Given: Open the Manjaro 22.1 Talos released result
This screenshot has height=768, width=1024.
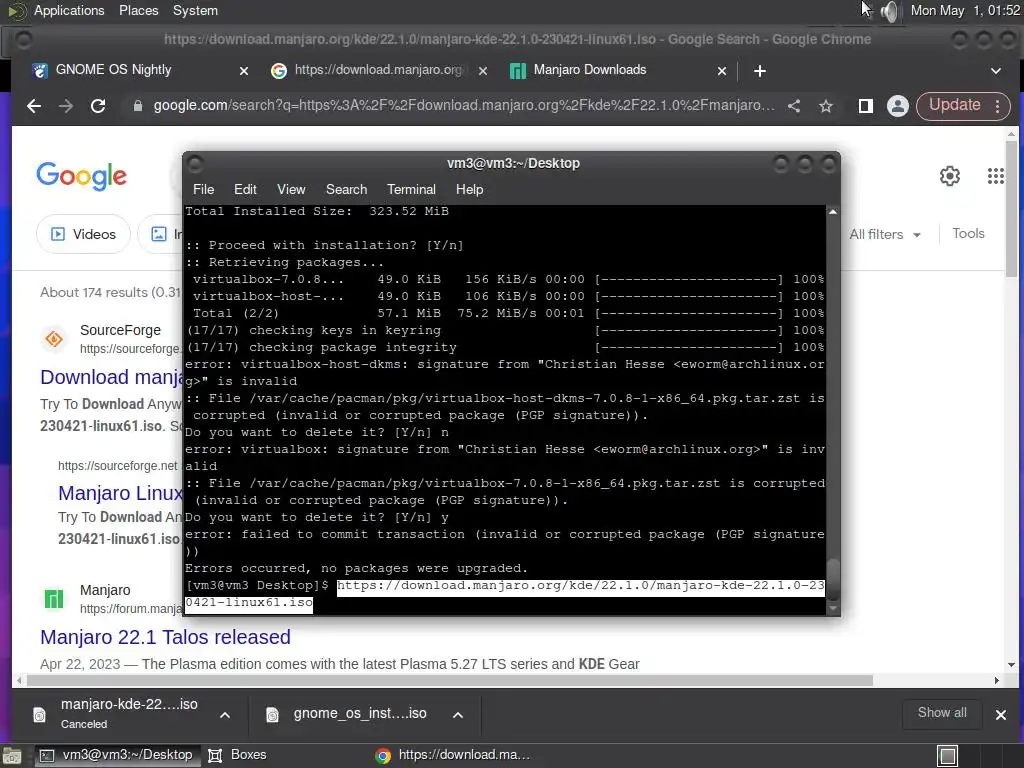Looking at the screenshot, I should pos(165,637).
